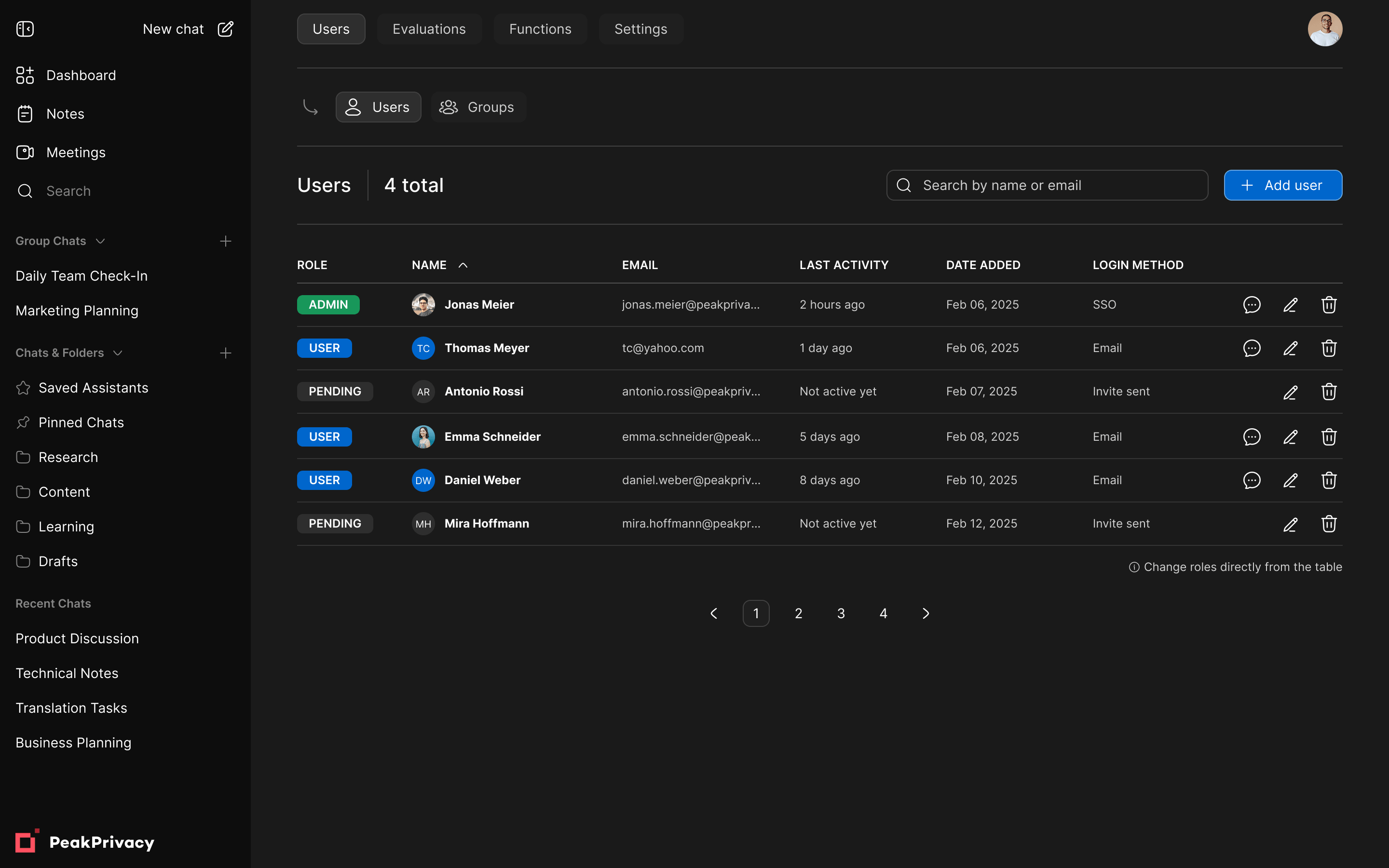Open the Content folder
Viewport: 1389px width, 868px height.
[x=53, y=492]
